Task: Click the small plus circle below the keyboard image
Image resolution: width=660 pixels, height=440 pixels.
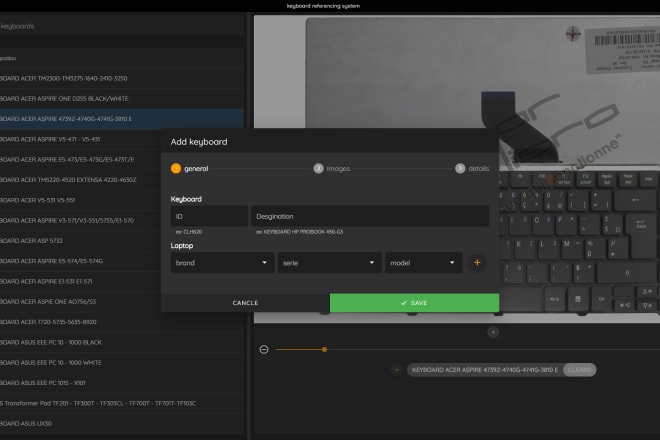Action: click(x=493, y=333)
